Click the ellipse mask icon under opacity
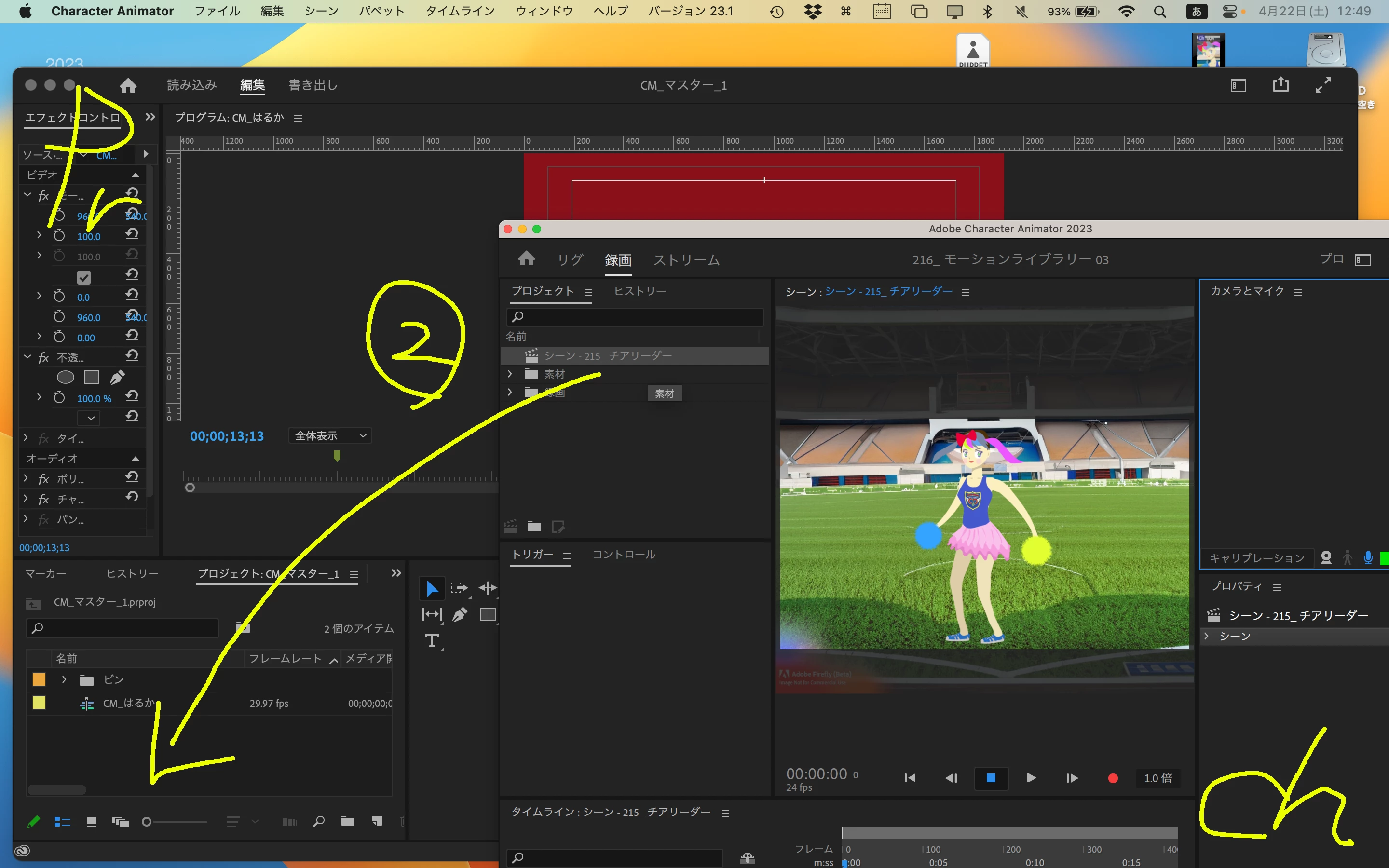This screenshot has width=1389, height=868. point(66,377)
